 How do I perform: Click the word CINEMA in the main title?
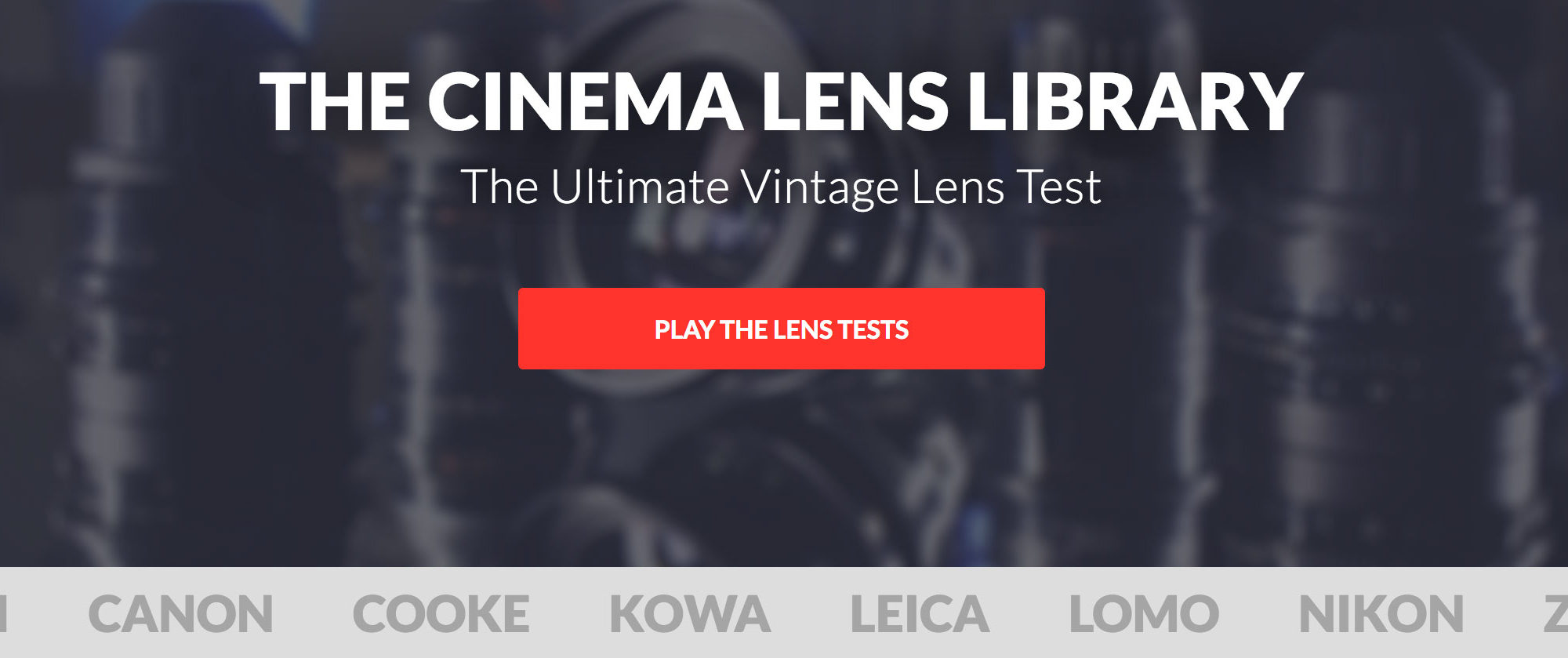[585, 102]
